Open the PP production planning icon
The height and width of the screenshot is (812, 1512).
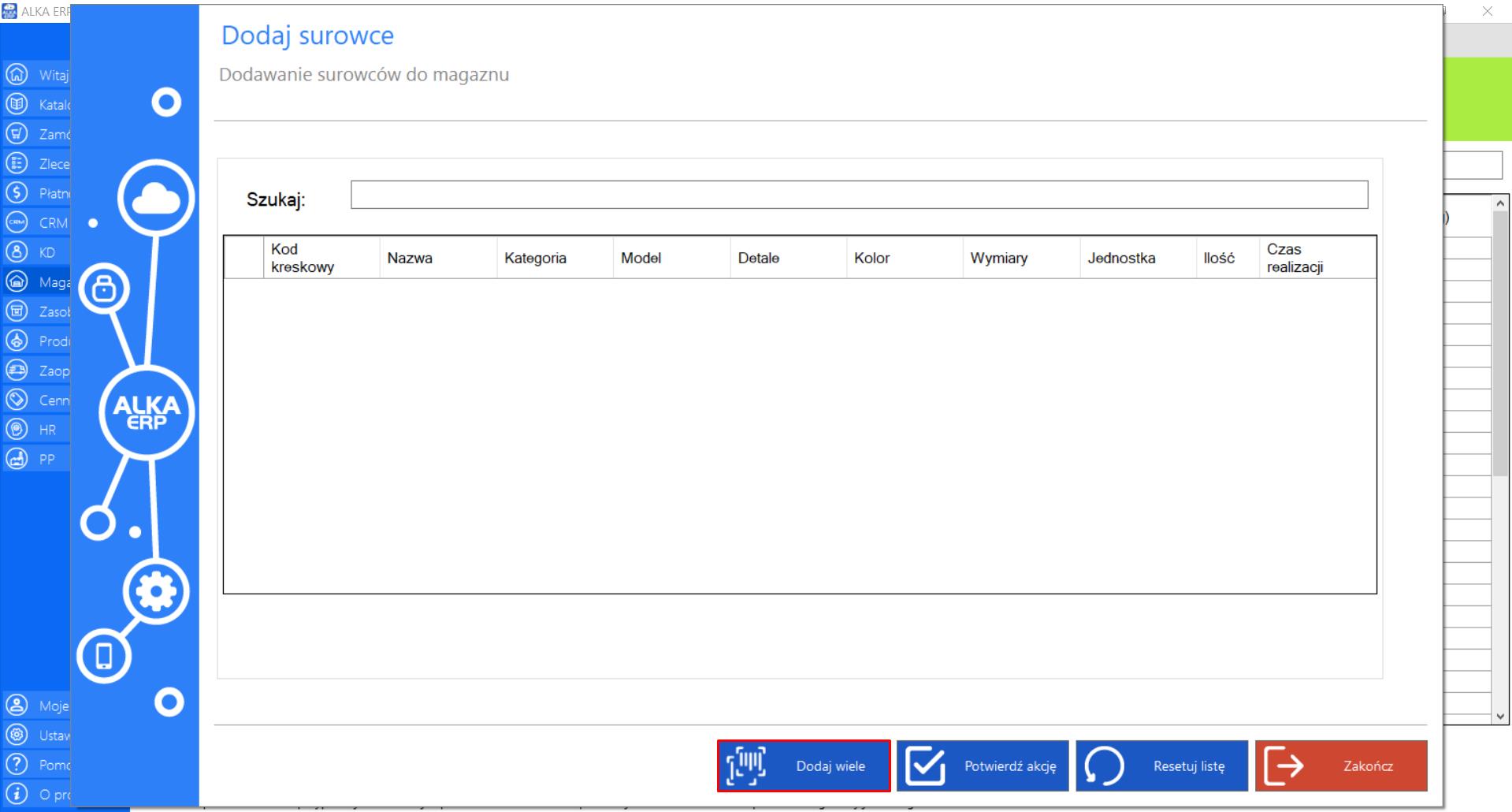(x=17, y=459)
